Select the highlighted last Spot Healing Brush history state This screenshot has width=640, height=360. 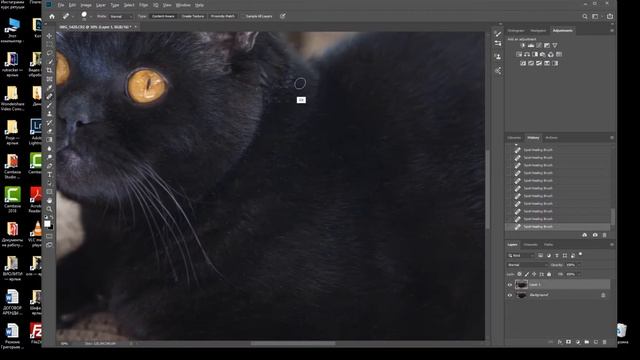coord(557,227)
